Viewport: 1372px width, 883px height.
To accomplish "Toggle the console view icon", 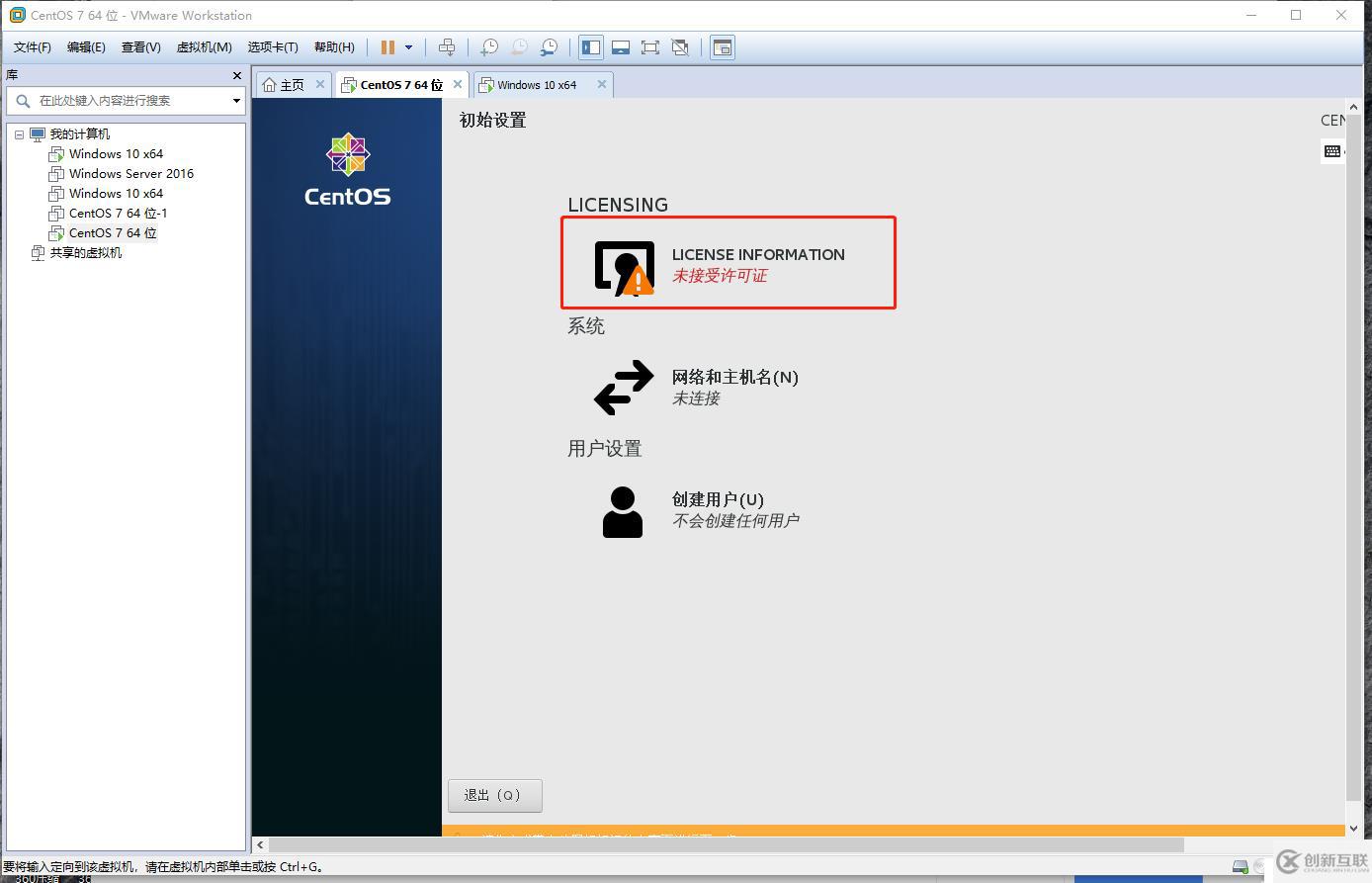I will [723, 47].
